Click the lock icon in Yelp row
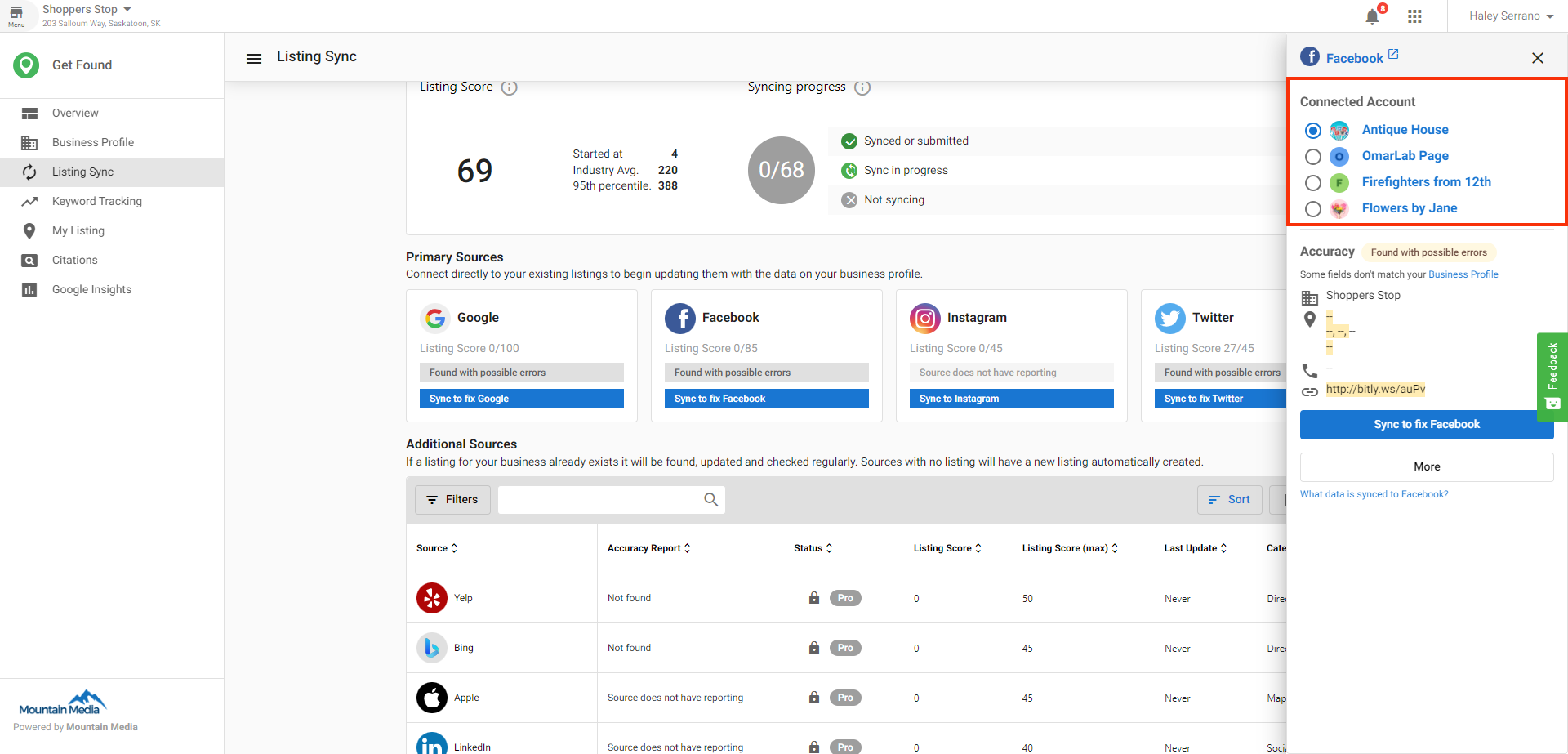This screenshot has height=754, width=1568. click(x=814, y=597)
